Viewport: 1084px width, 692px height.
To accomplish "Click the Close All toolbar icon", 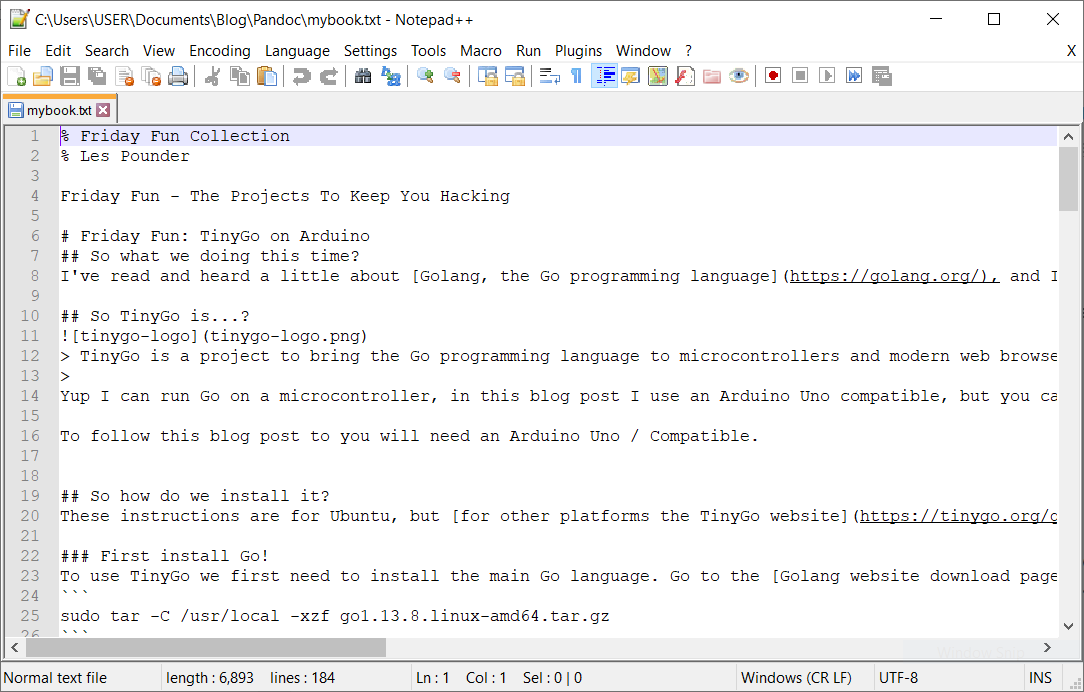I will 151,76.
